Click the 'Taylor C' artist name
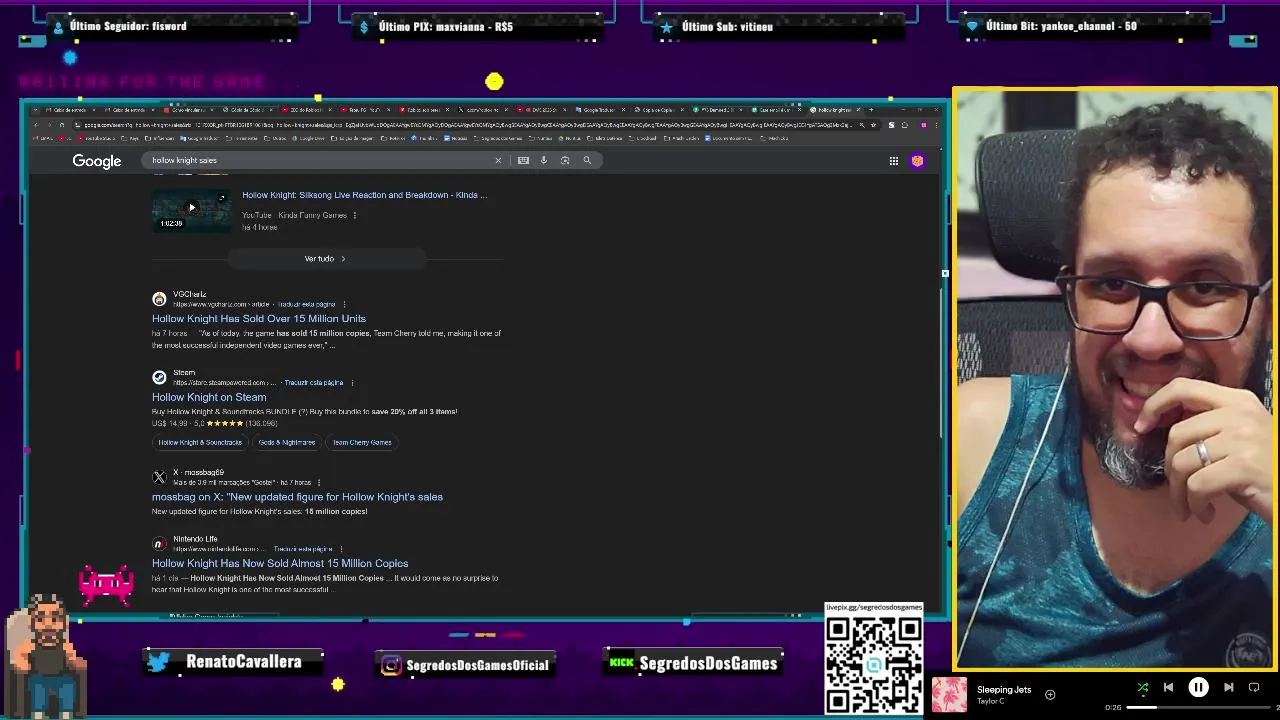The image size is (1280, 720). (990, 701)
